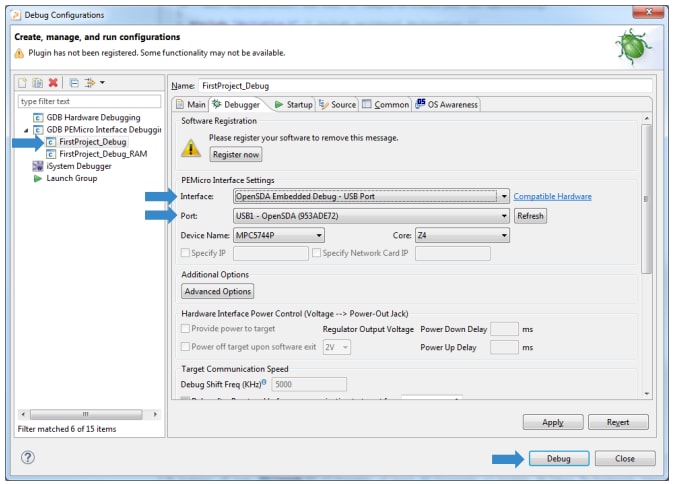Switch to the Startup tab

292,104
